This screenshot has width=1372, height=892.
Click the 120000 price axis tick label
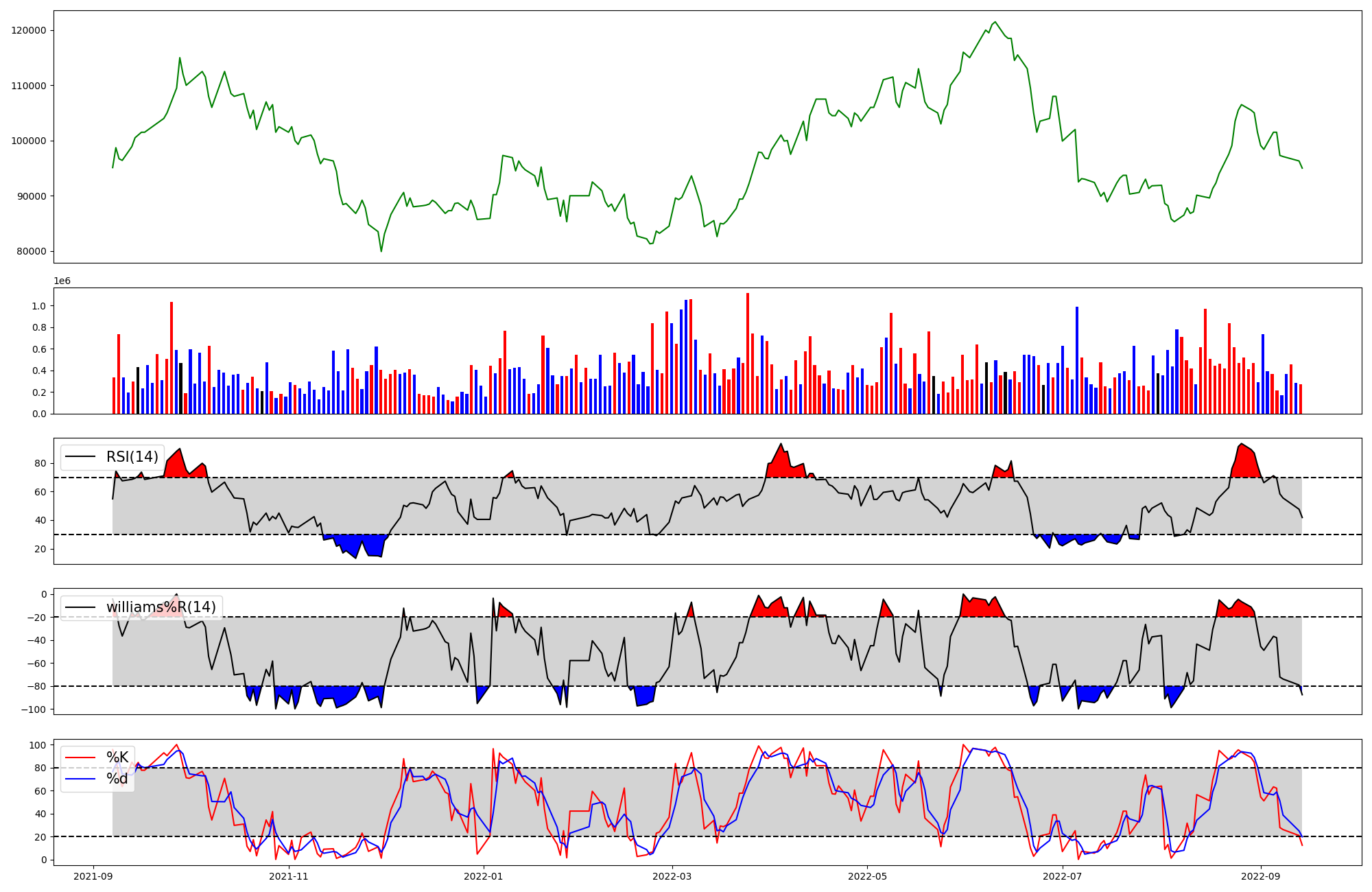coord(29,31)
